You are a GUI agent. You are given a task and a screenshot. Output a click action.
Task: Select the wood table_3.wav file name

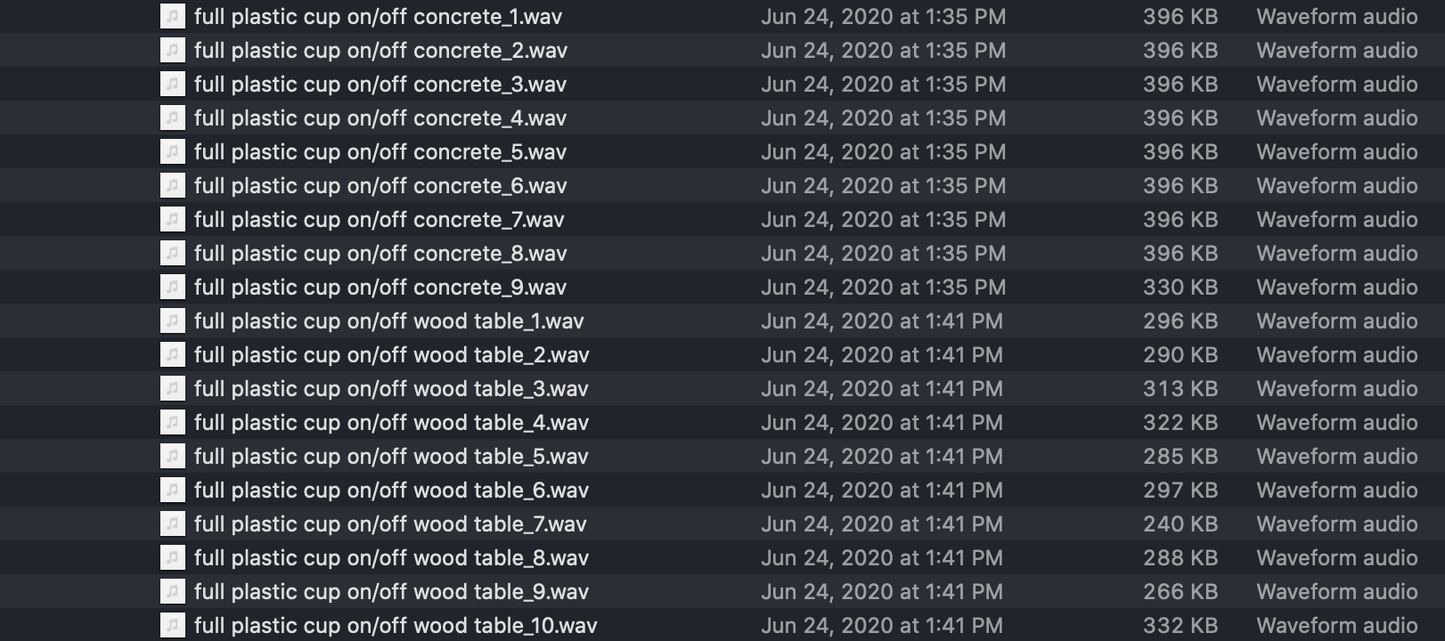coord(391,389)
